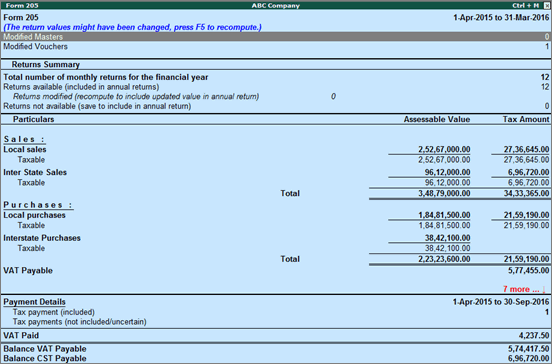
Task: Open the Modified Vouchers row
Action: click(x=276, y=46)
